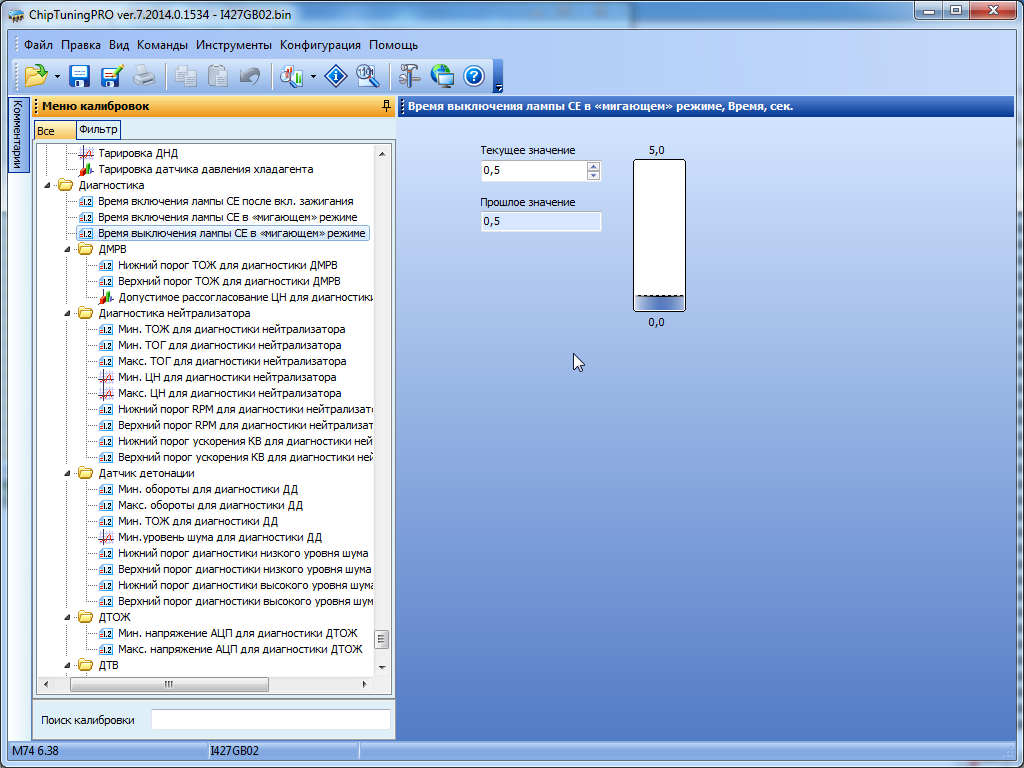Open the Комментарии side tab

click(17, 135)
